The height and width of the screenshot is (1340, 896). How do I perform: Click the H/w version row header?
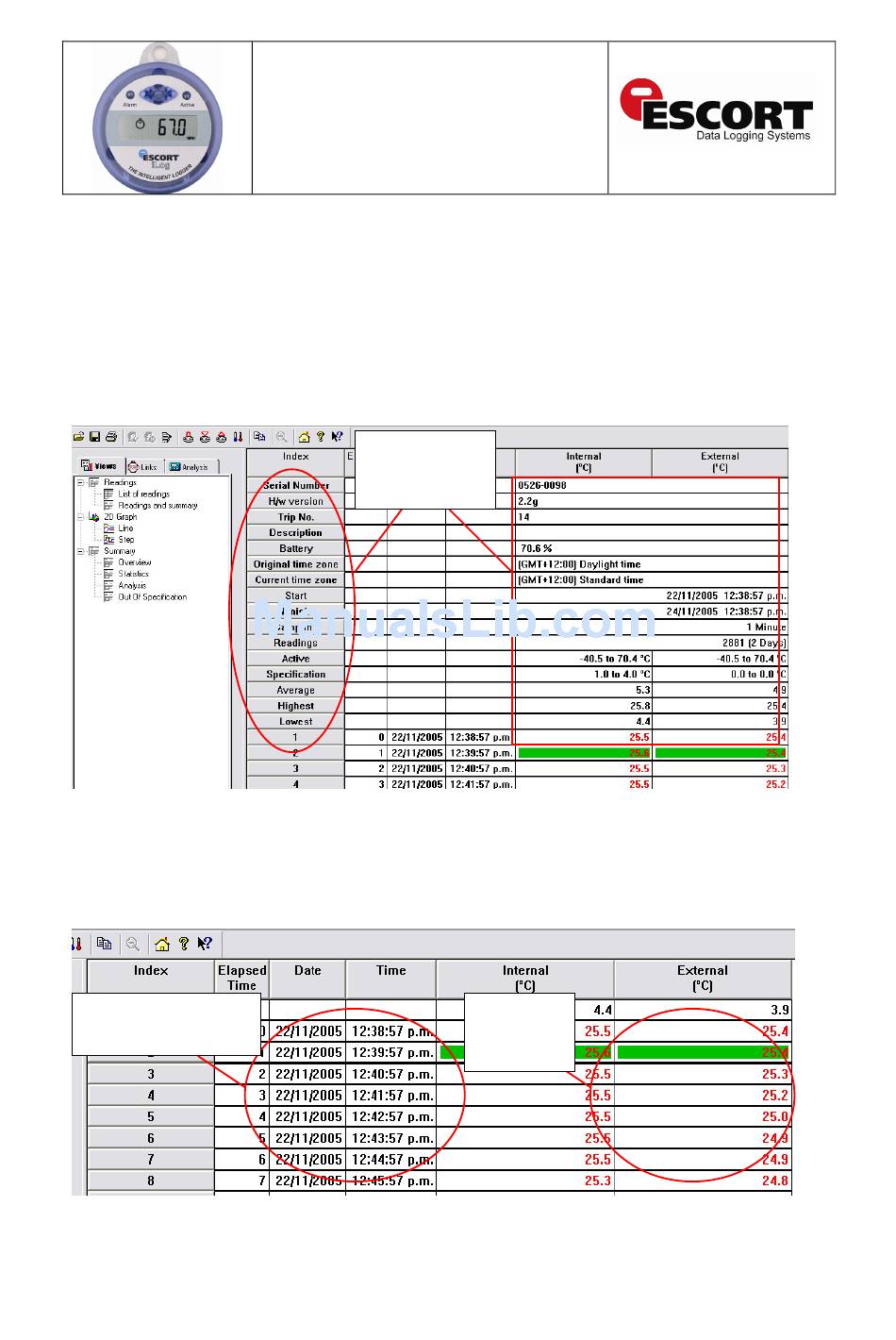pyautogui.click(x=296, y=501)
